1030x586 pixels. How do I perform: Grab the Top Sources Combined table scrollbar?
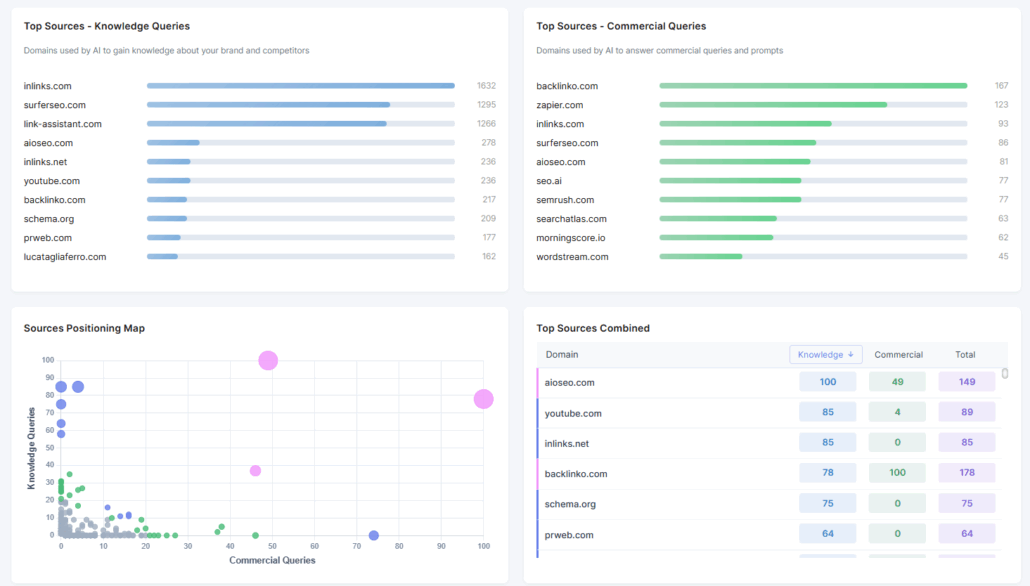(1004, 373)
